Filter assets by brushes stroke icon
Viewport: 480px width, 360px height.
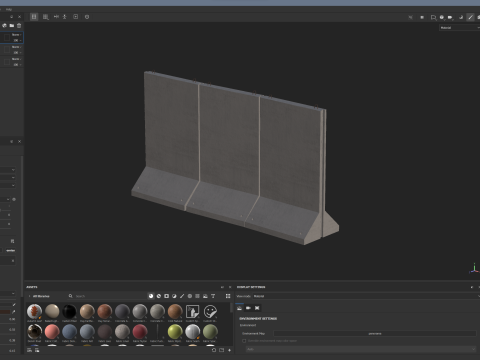click(182, 296)
